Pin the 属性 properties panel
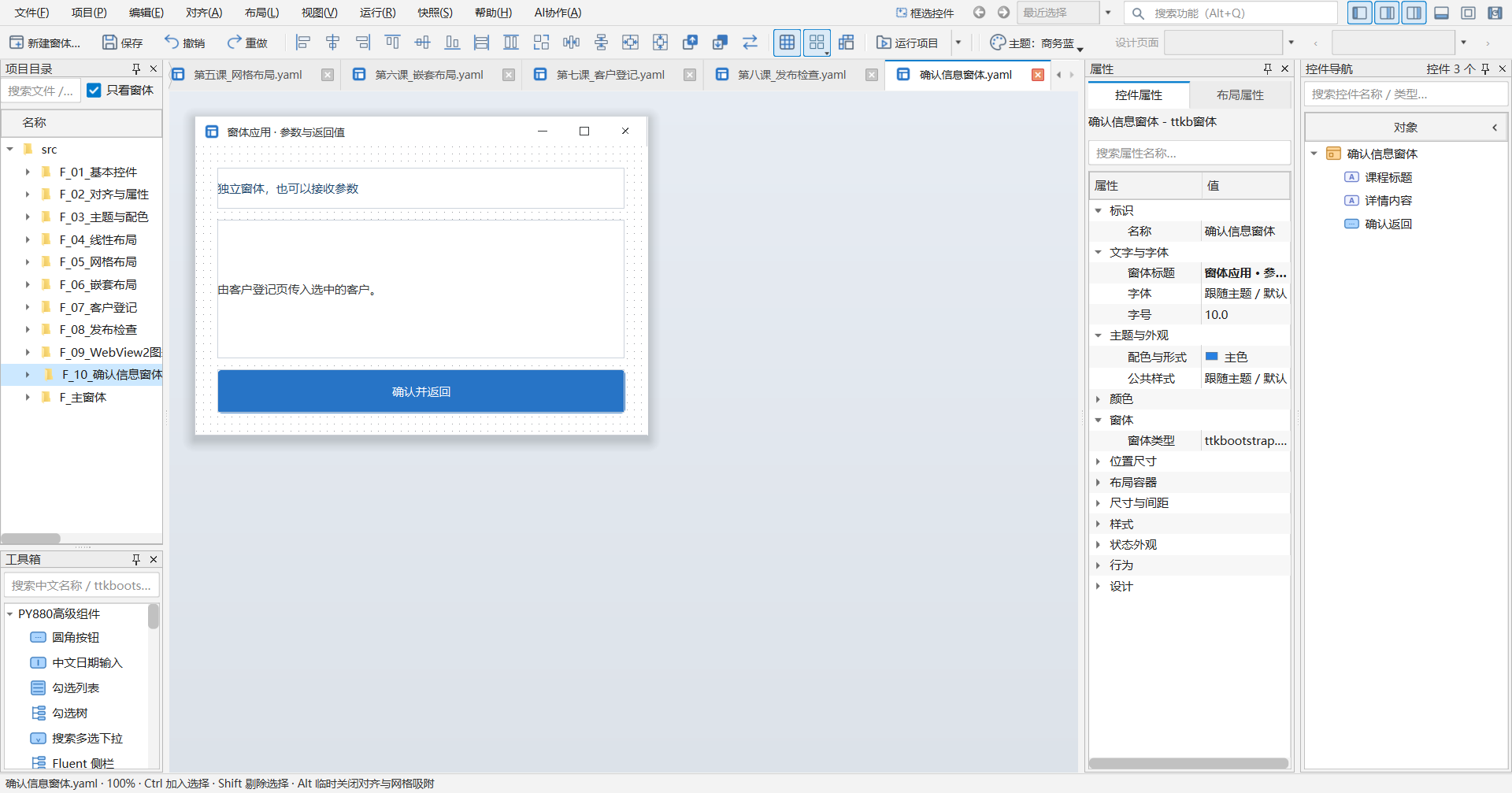Screen dimensions: 1512x793 point(1268,69)
